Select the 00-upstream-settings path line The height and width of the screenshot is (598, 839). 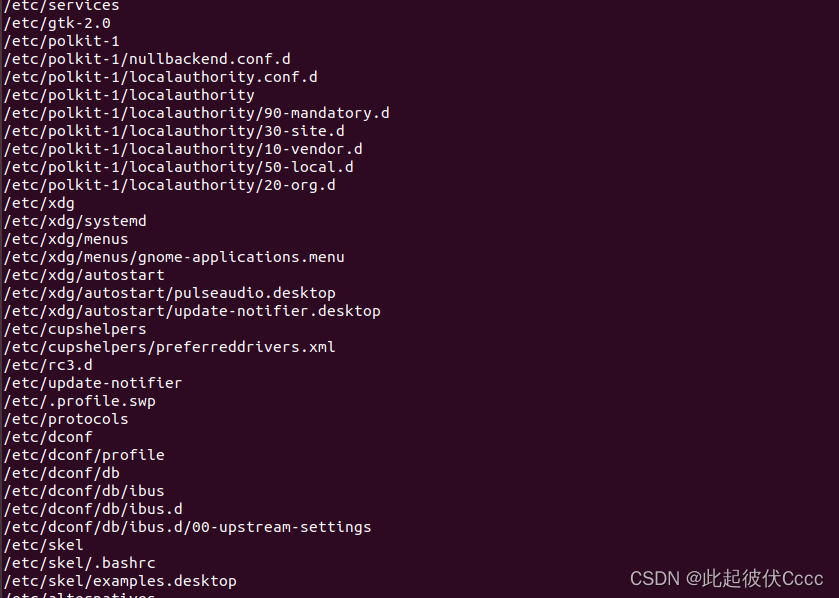pos(187,527)
